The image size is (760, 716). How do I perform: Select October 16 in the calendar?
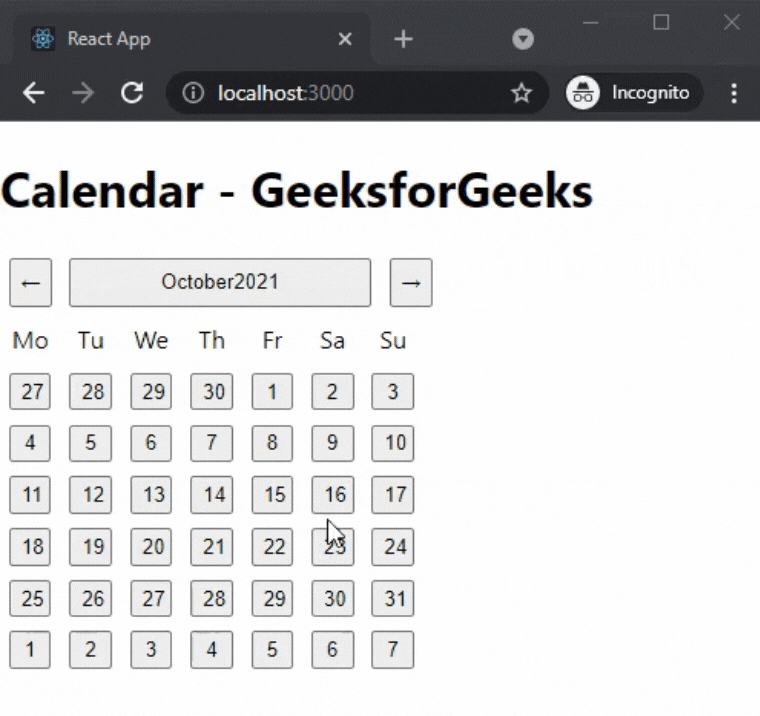(333, 495)
